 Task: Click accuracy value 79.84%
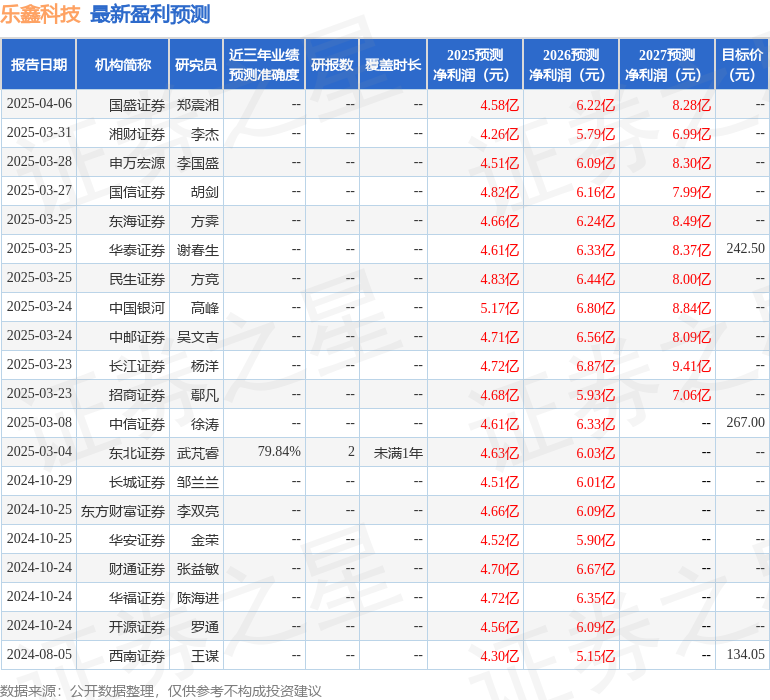click(x=279, y=451)
